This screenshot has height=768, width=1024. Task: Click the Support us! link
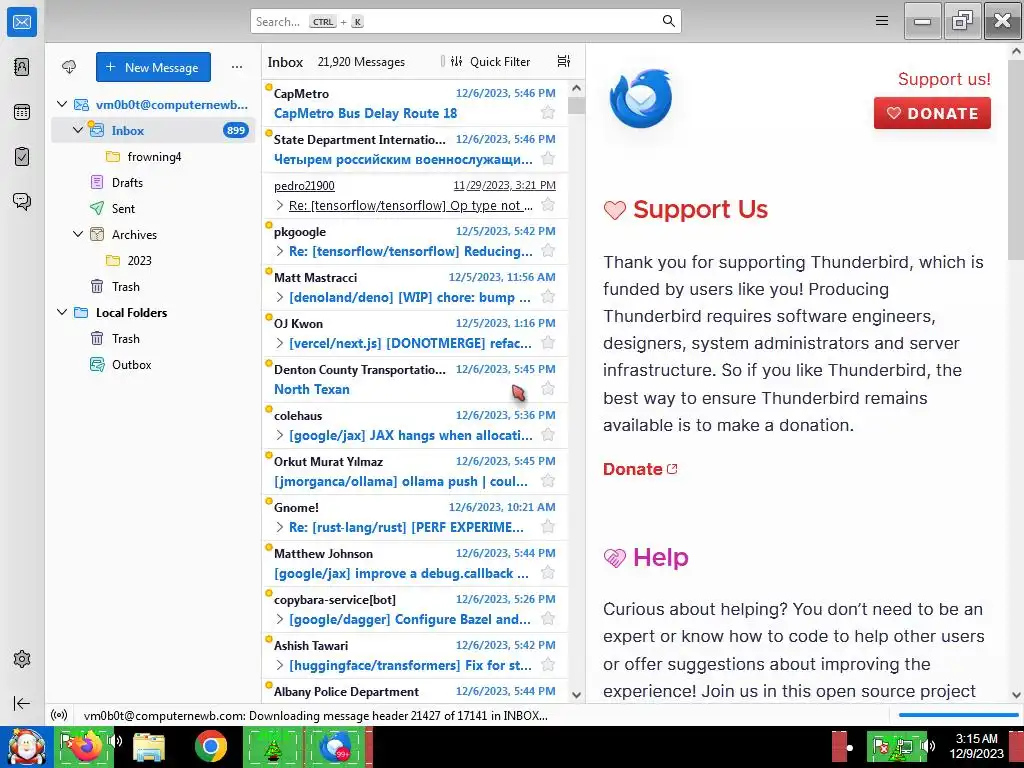[944, 79]
